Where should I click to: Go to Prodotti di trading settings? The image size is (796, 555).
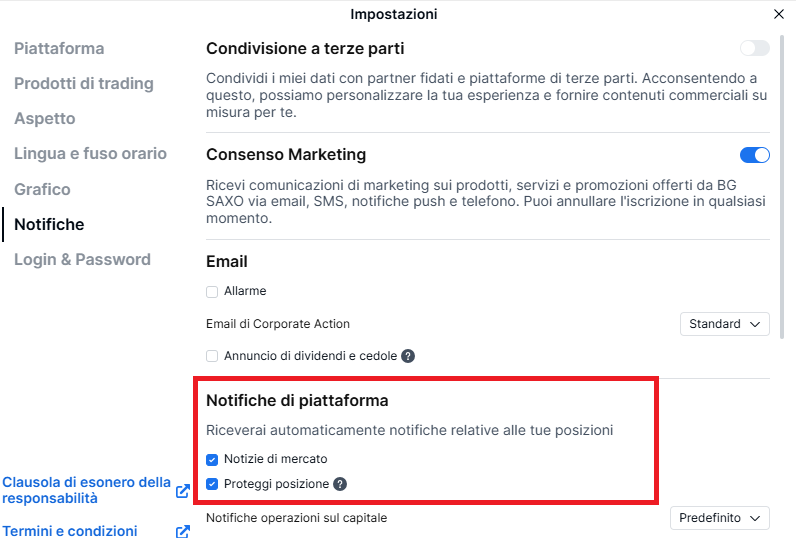84,84
